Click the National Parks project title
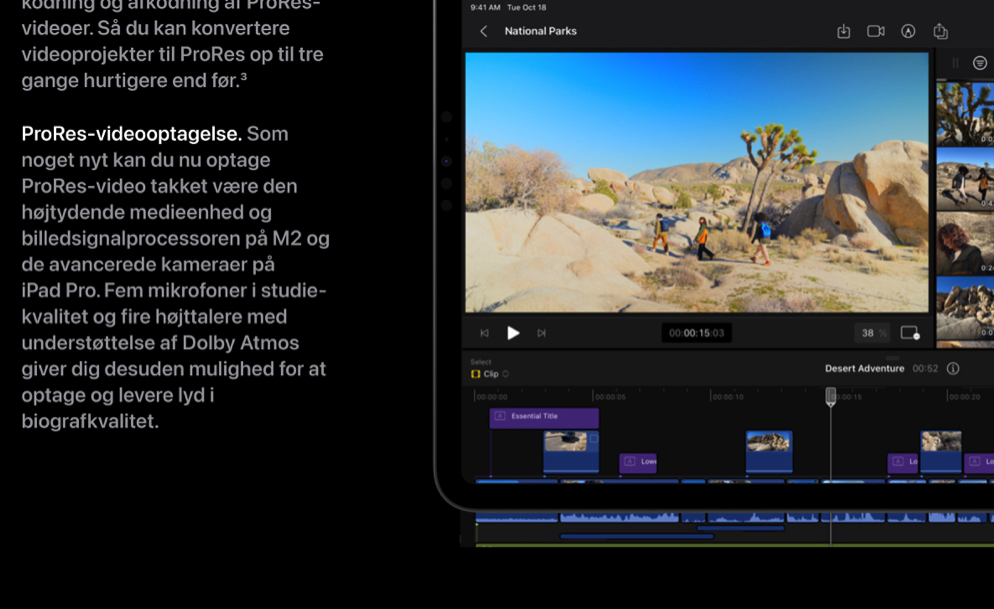Viewport: 994px width, 609px height. pos(540,31)
